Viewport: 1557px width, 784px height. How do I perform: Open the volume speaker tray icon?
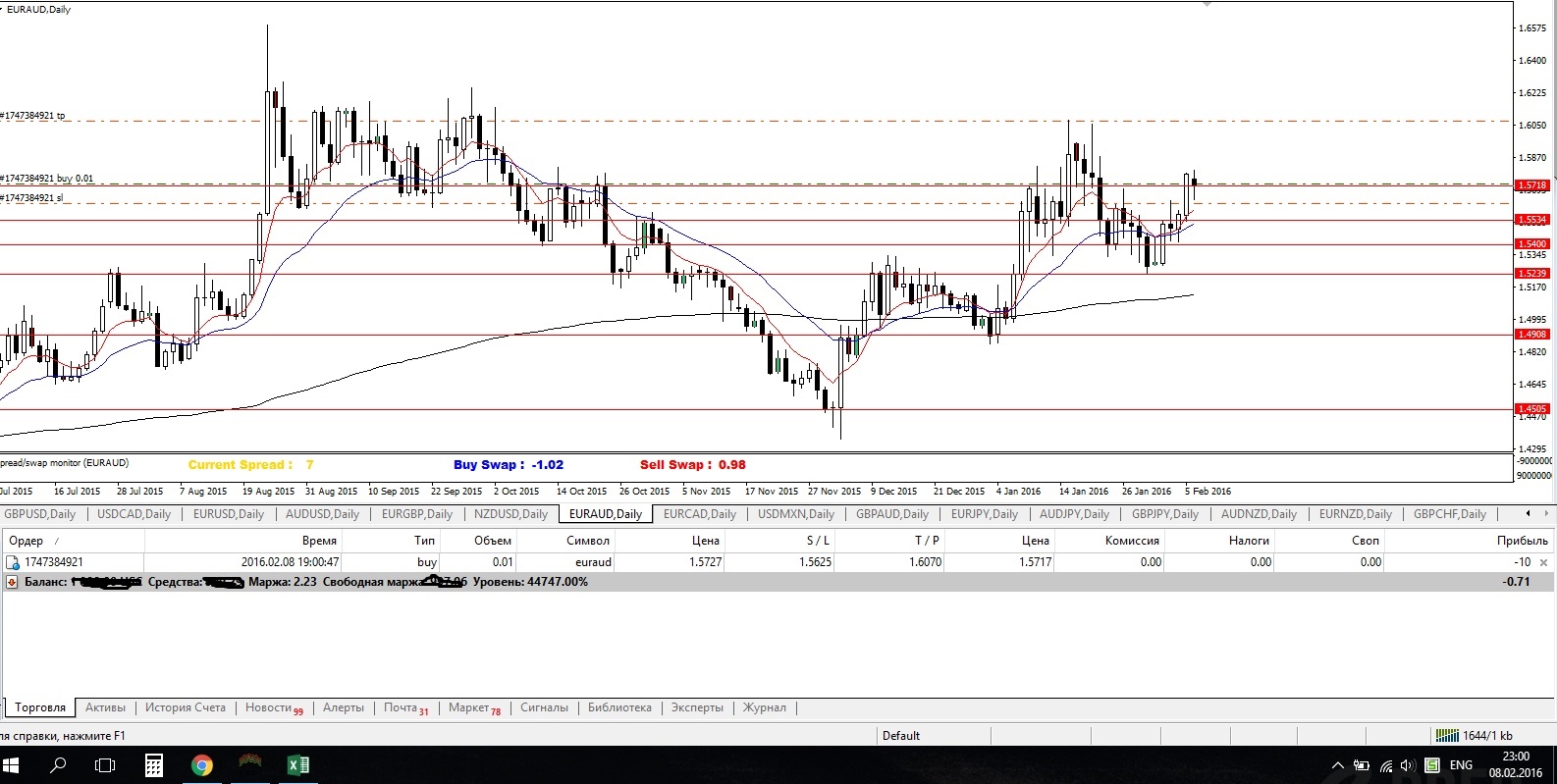[1408, 765]
